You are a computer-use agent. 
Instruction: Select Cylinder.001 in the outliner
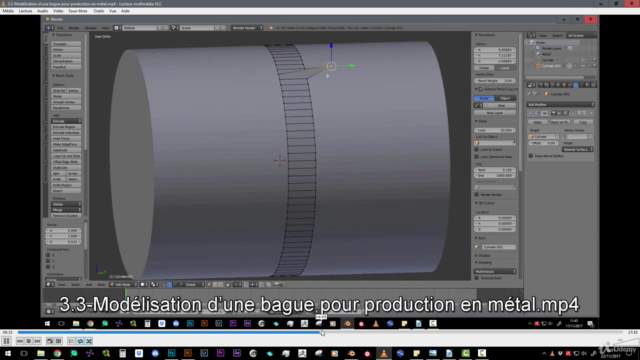(x=551, y=66)
